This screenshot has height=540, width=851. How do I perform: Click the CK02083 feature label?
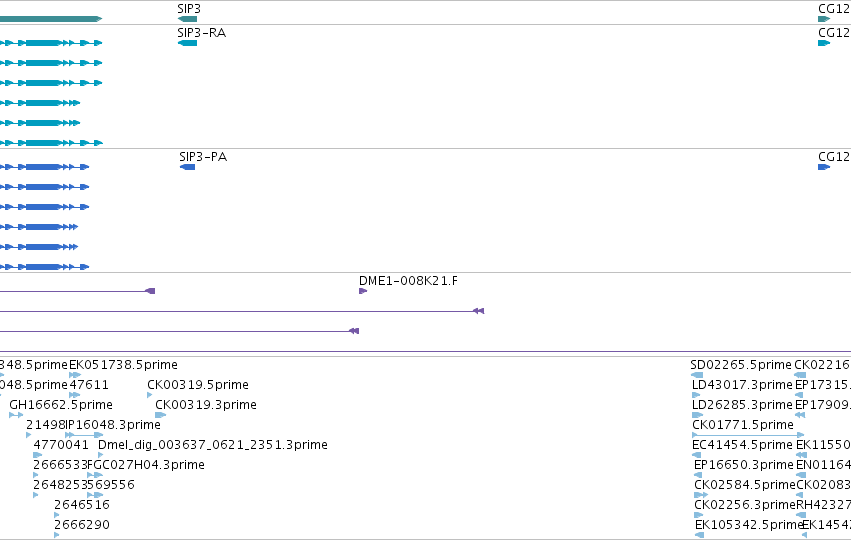(823, 485)
